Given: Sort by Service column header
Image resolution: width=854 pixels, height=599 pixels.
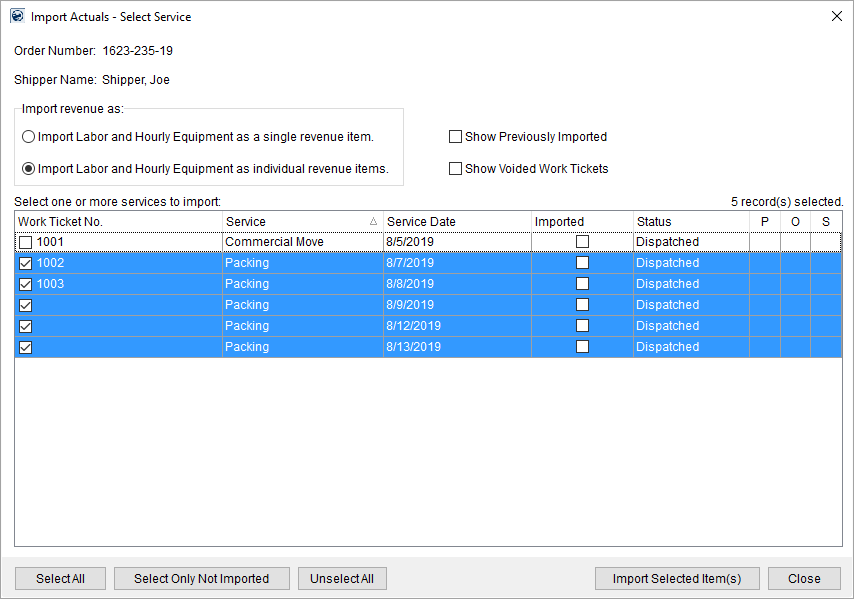Looking at the screenshot, I should tap(302, 222).
